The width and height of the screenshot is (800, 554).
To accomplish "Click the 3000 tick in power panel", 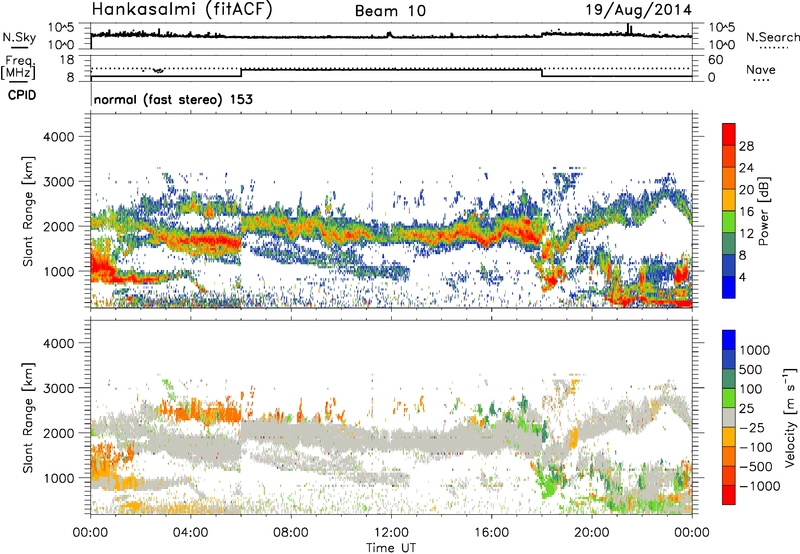I will tap(57, 182).
